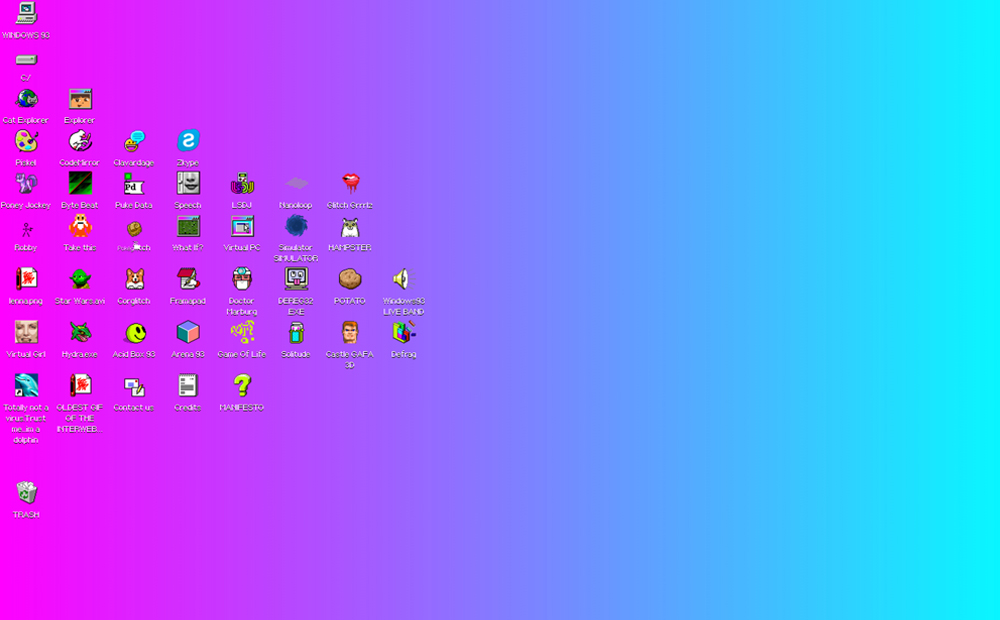Open Windows93 LIVE BAND speaker icon
1000x620 pixels.
[404, 279]
